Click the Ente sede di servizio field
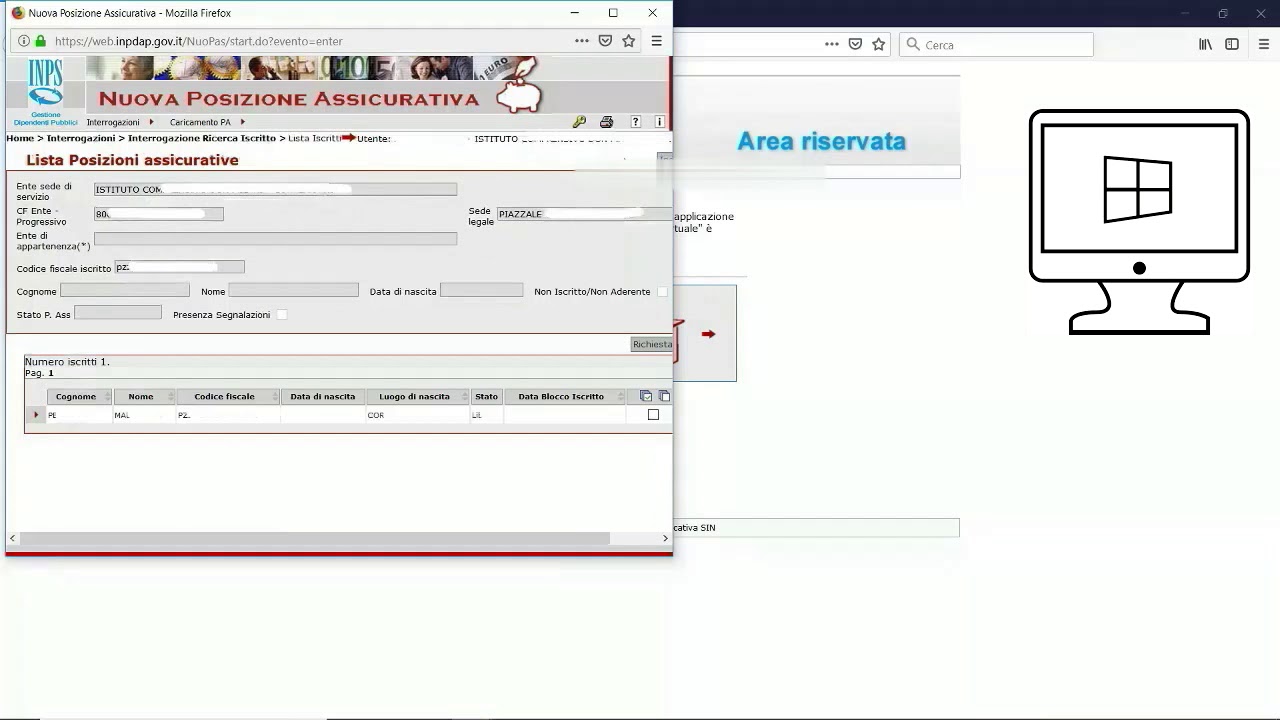Viewport: 1280px width, 720px height. (x=275, y=189)
